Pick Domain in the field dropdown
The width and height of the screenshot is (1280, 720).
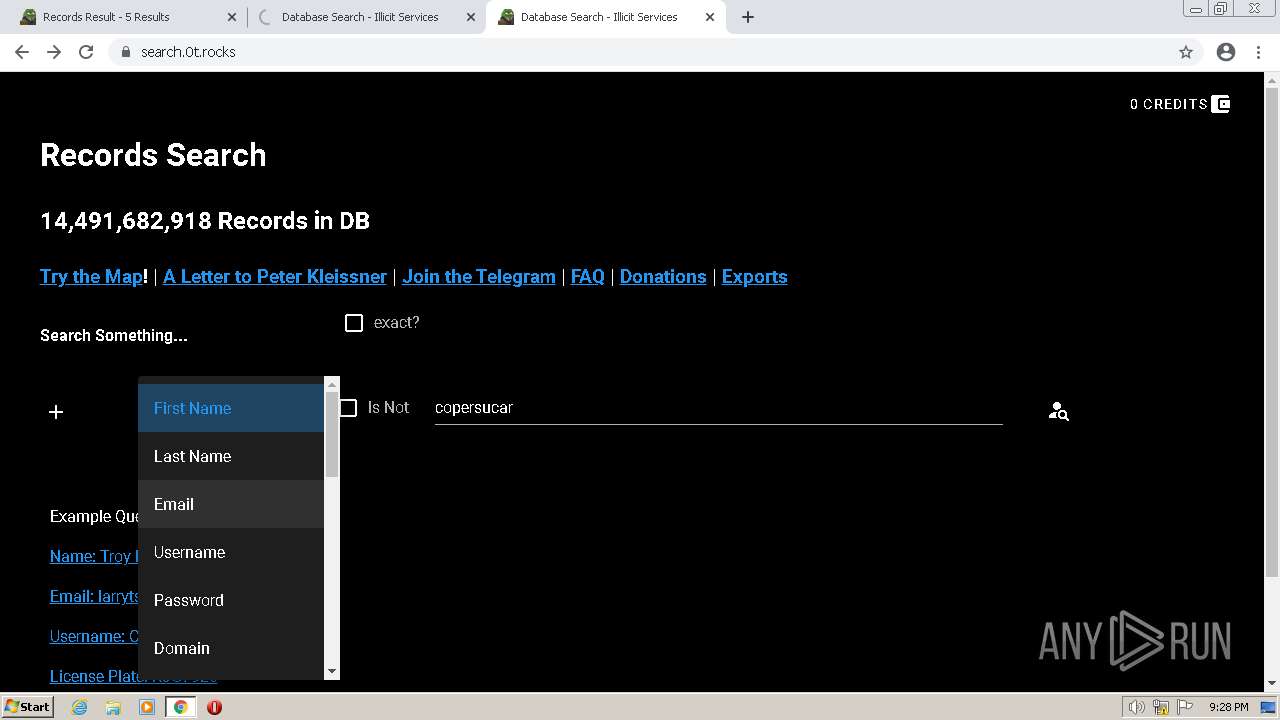pyautogui.click(x=231, y=648)
